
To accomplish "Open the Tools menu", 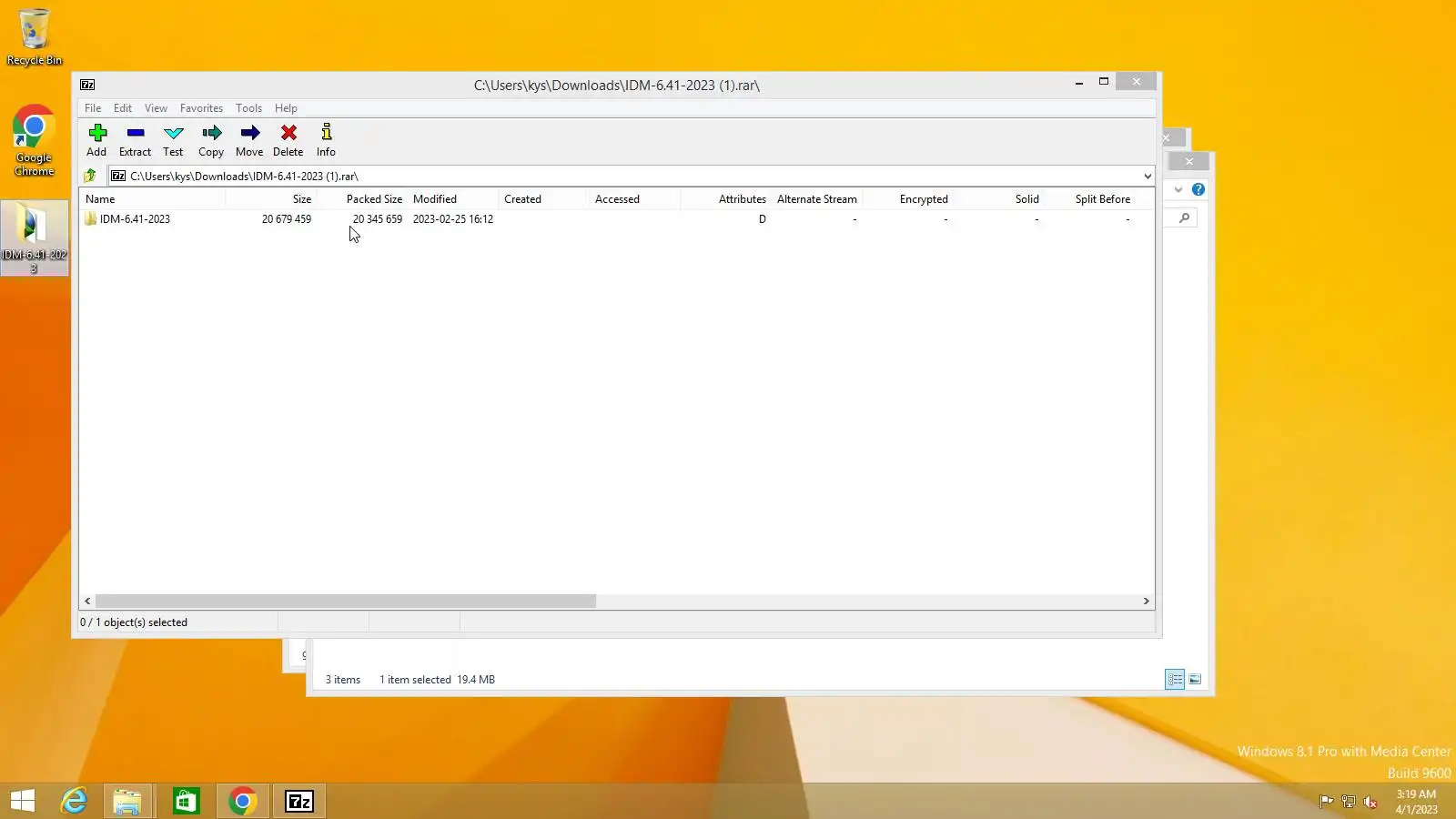I will click(248, 107).
